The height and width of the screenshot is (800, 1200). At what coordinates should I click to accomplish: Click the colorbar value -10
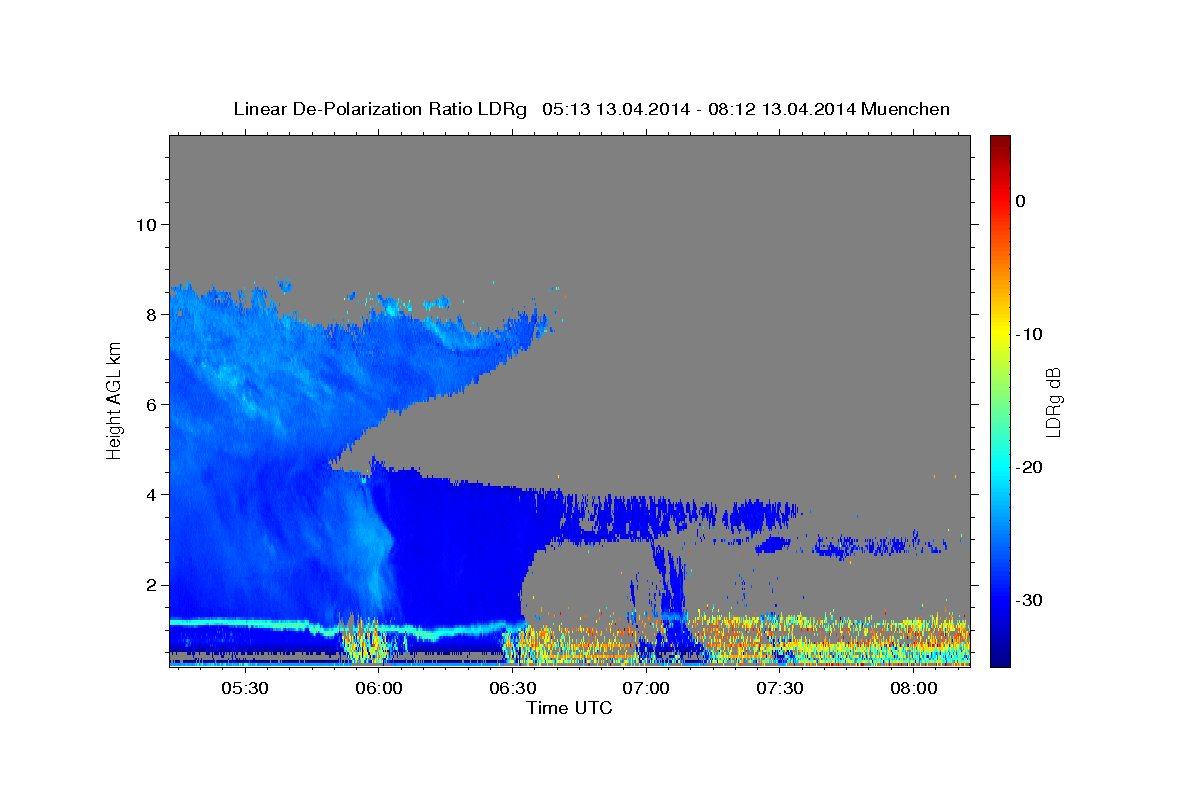(1029, 334)
